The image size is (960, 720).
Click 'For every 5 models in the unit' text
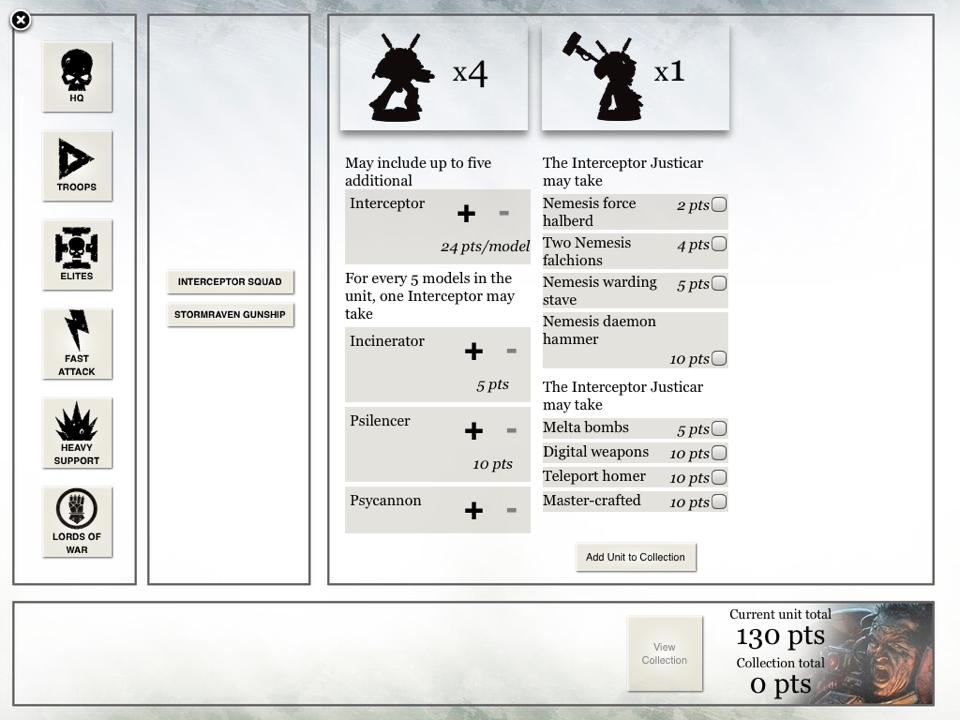430,296
